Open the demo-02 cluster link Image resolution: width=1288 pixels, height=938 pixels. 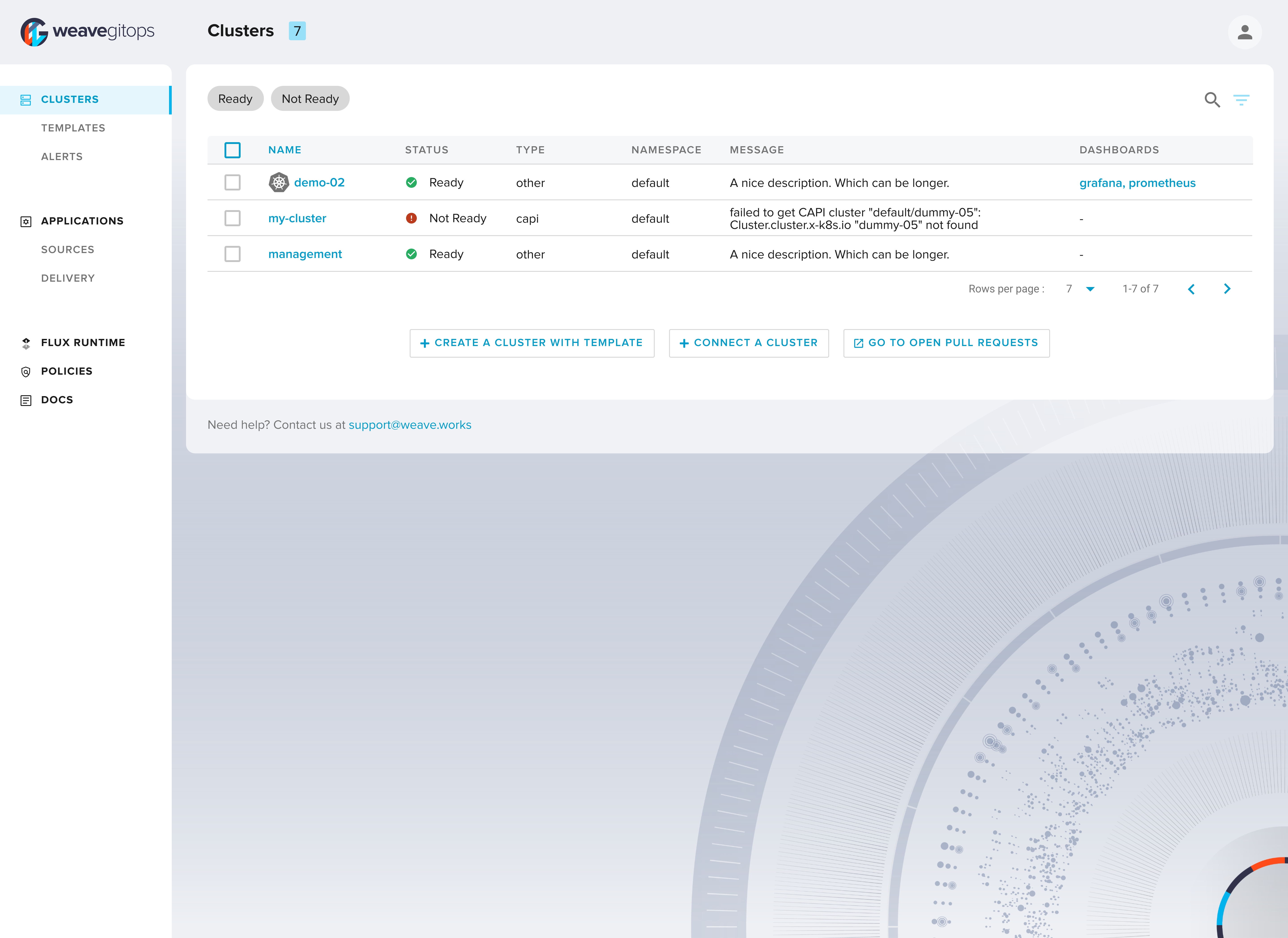click(319, 182)
